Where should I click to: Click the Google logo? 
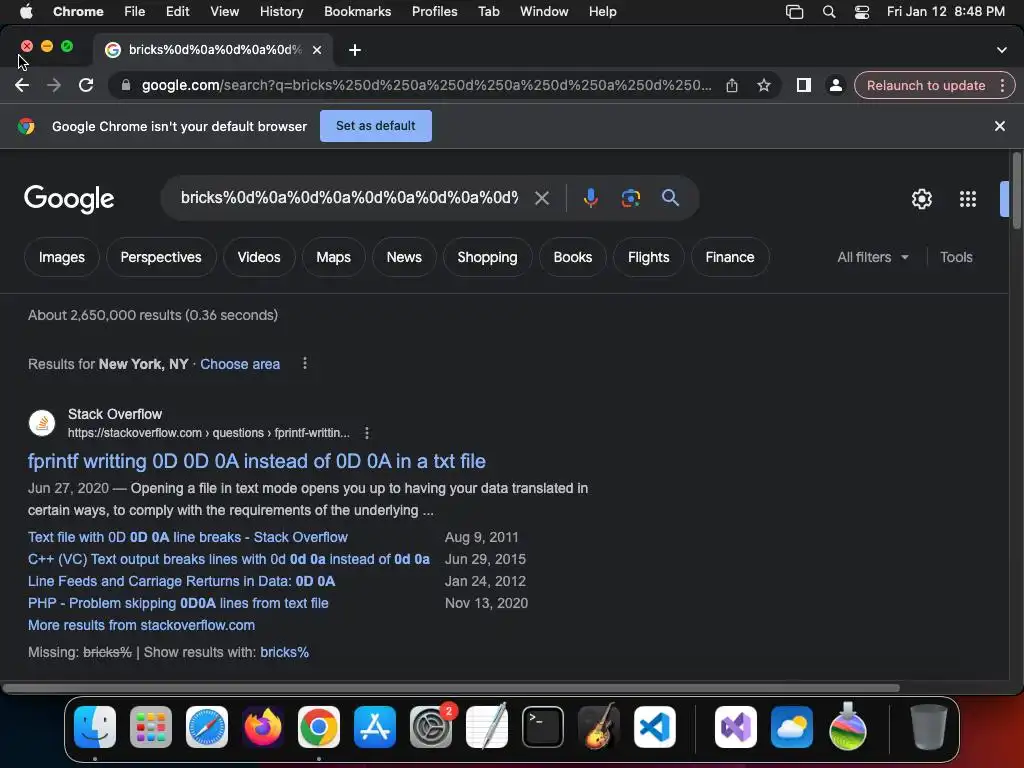coord(69,199)
